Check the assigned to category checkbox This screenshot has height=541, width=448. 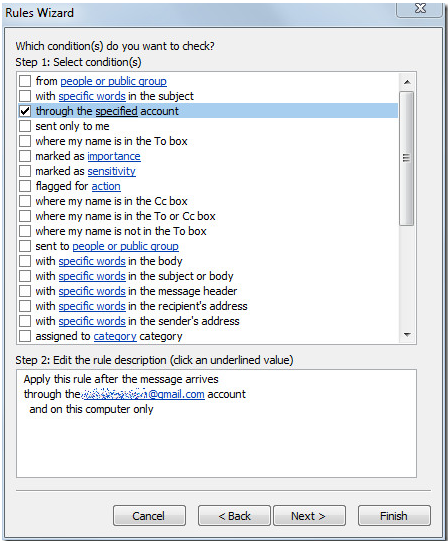coord(25,336)
